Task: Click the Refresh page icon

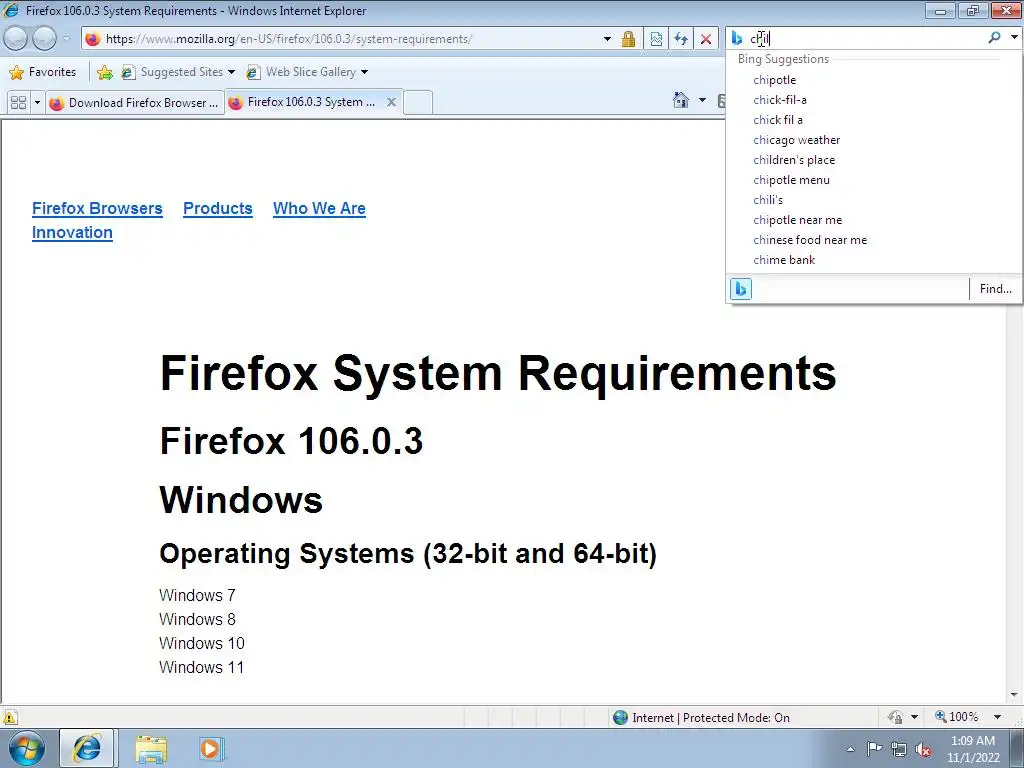Action: (x=681, y=39)
